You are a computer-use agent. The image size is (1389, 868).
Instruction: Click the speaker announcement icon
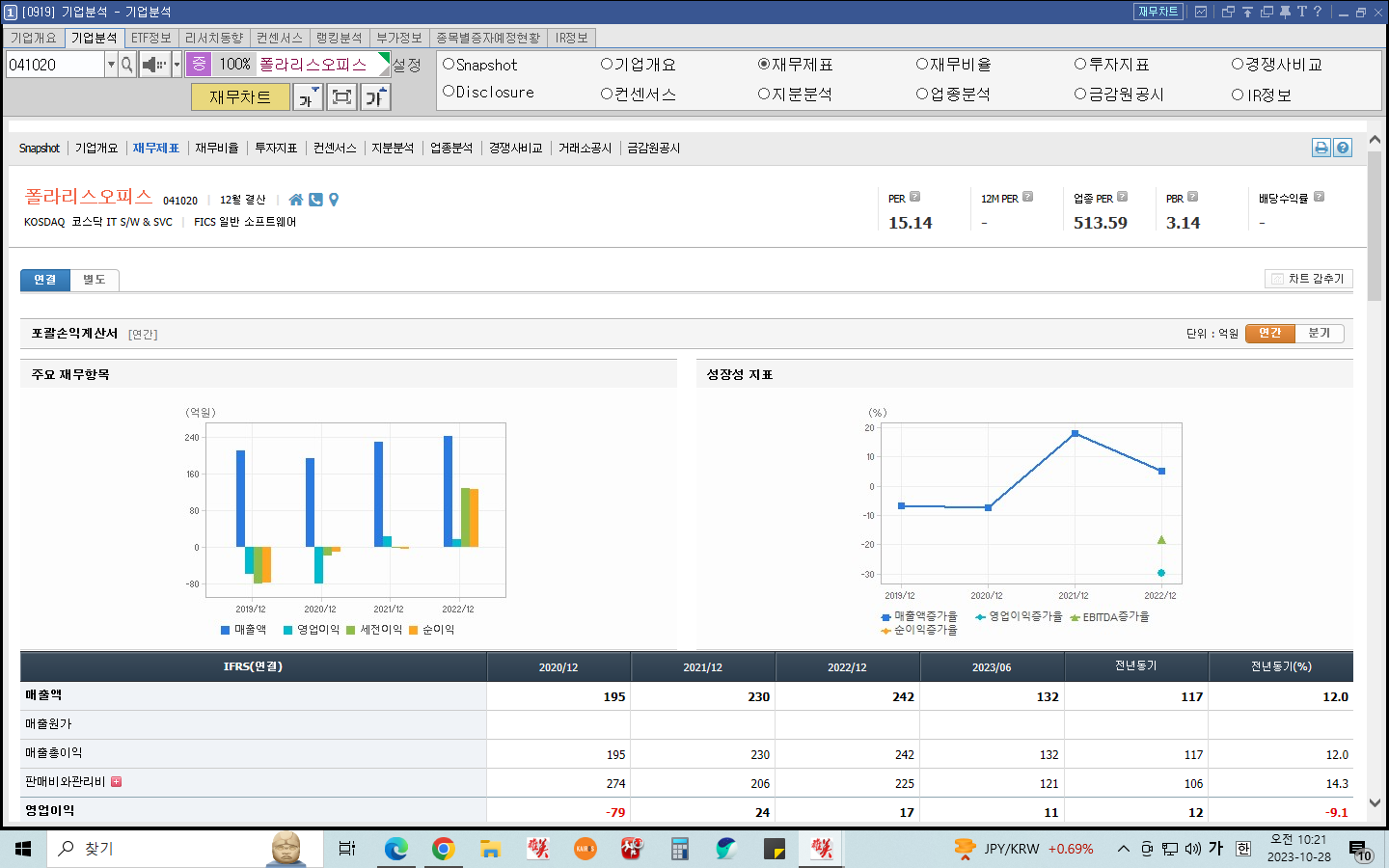(x=154, y=65)
